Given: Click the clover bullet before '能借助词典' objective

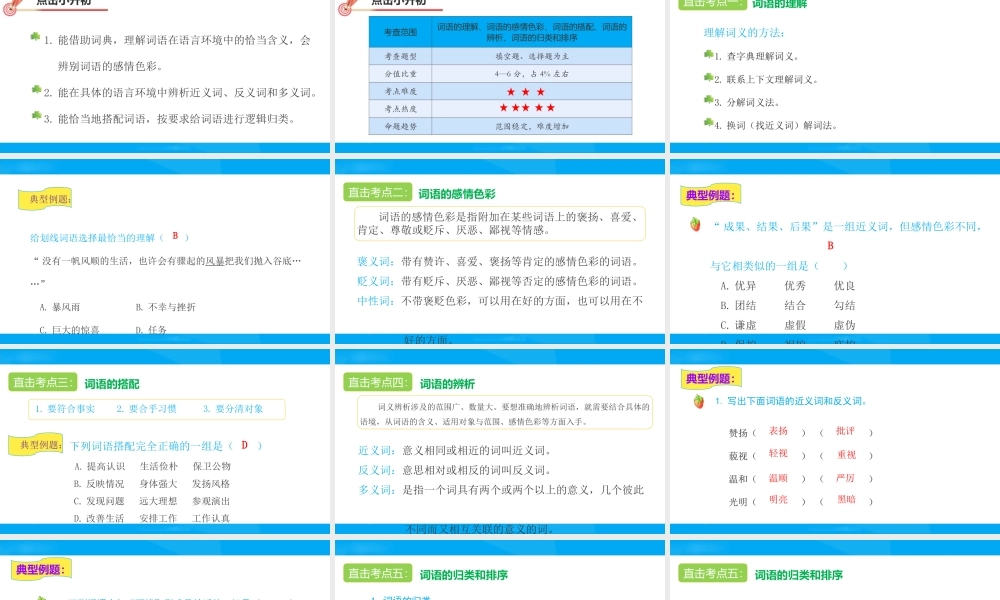Looking at the screenshot, I should pos(36,37).
